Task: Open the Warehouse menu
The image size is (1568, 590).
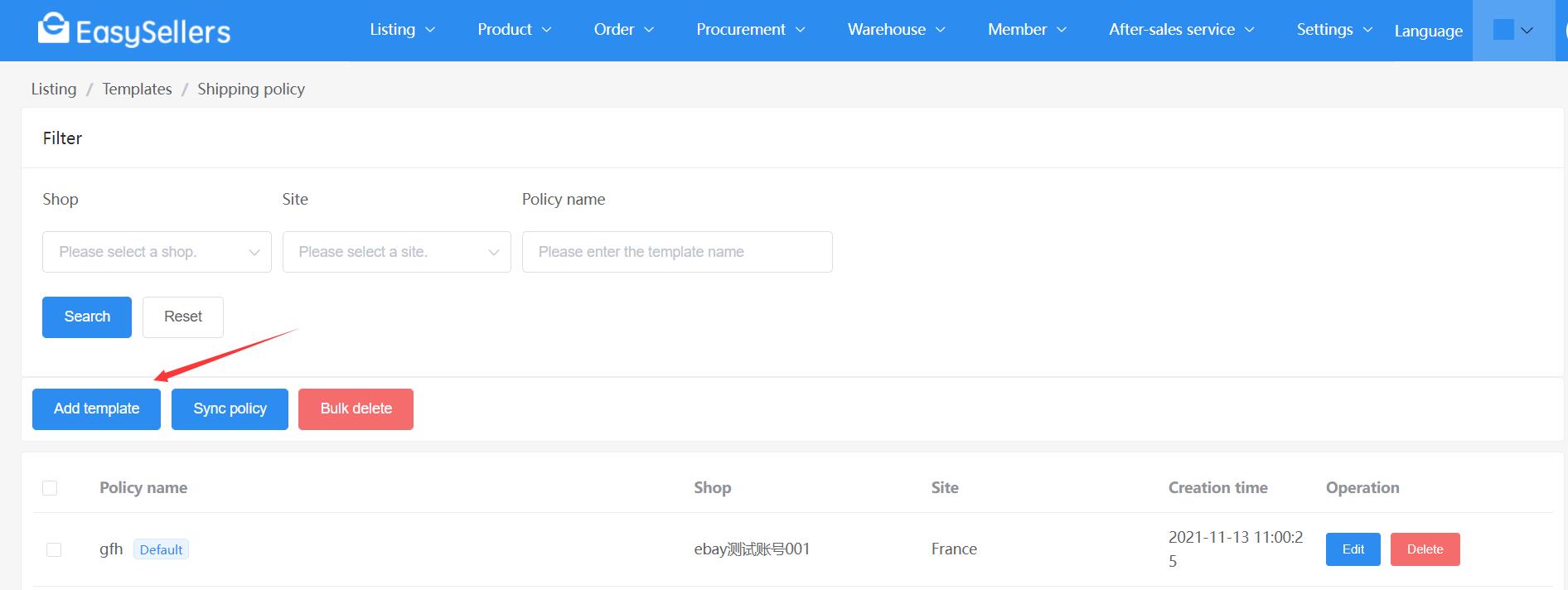Action: click(897, 30)
